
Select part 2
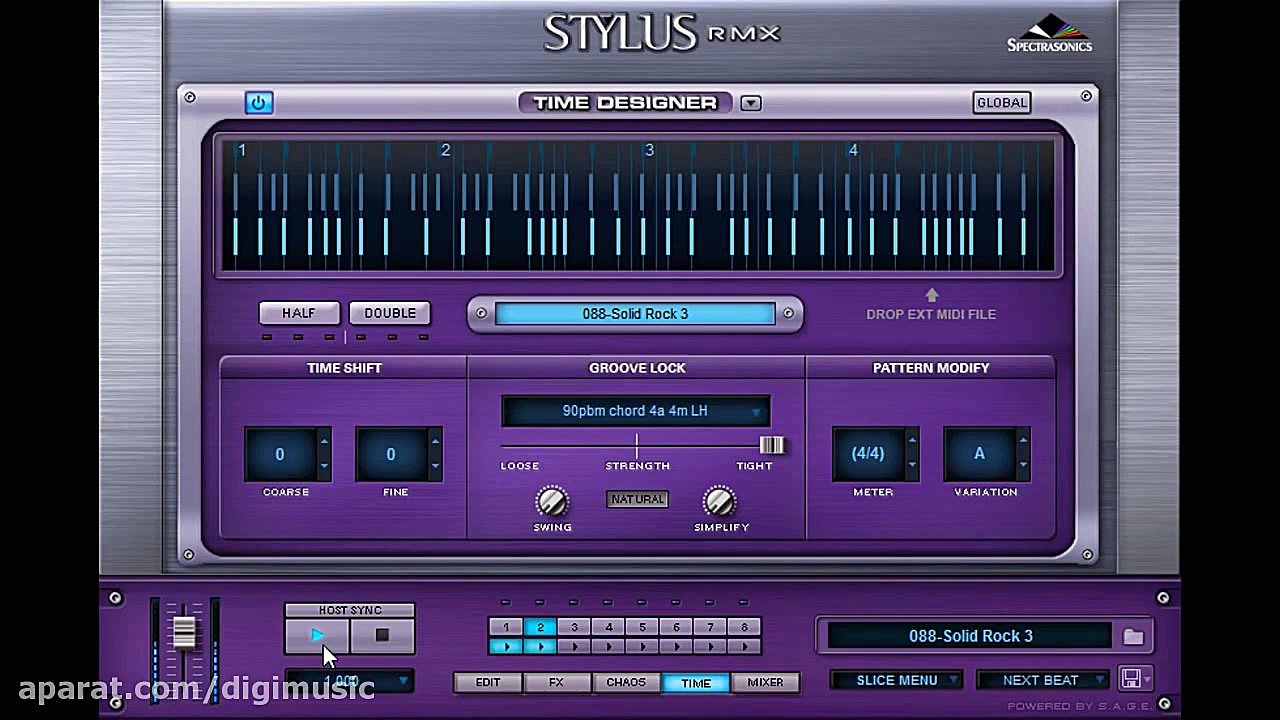[540, 627]
